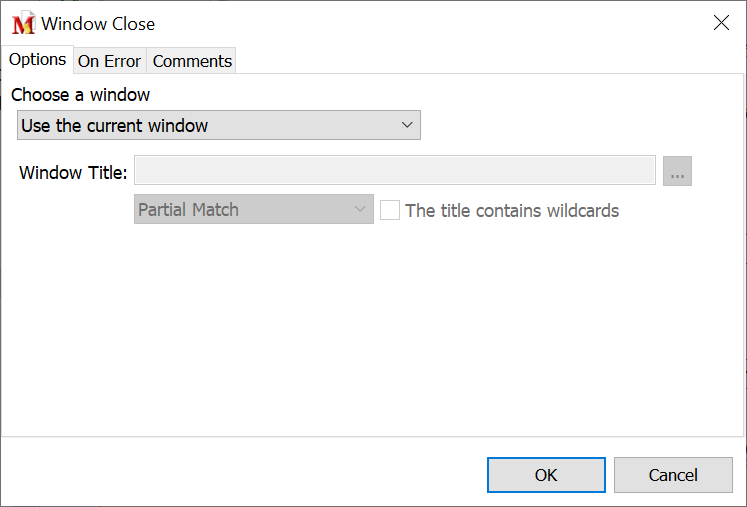The width and height of the screenshot is (747, 507).
Task: Confirm the dialog with OK
Action: [546, 475]
